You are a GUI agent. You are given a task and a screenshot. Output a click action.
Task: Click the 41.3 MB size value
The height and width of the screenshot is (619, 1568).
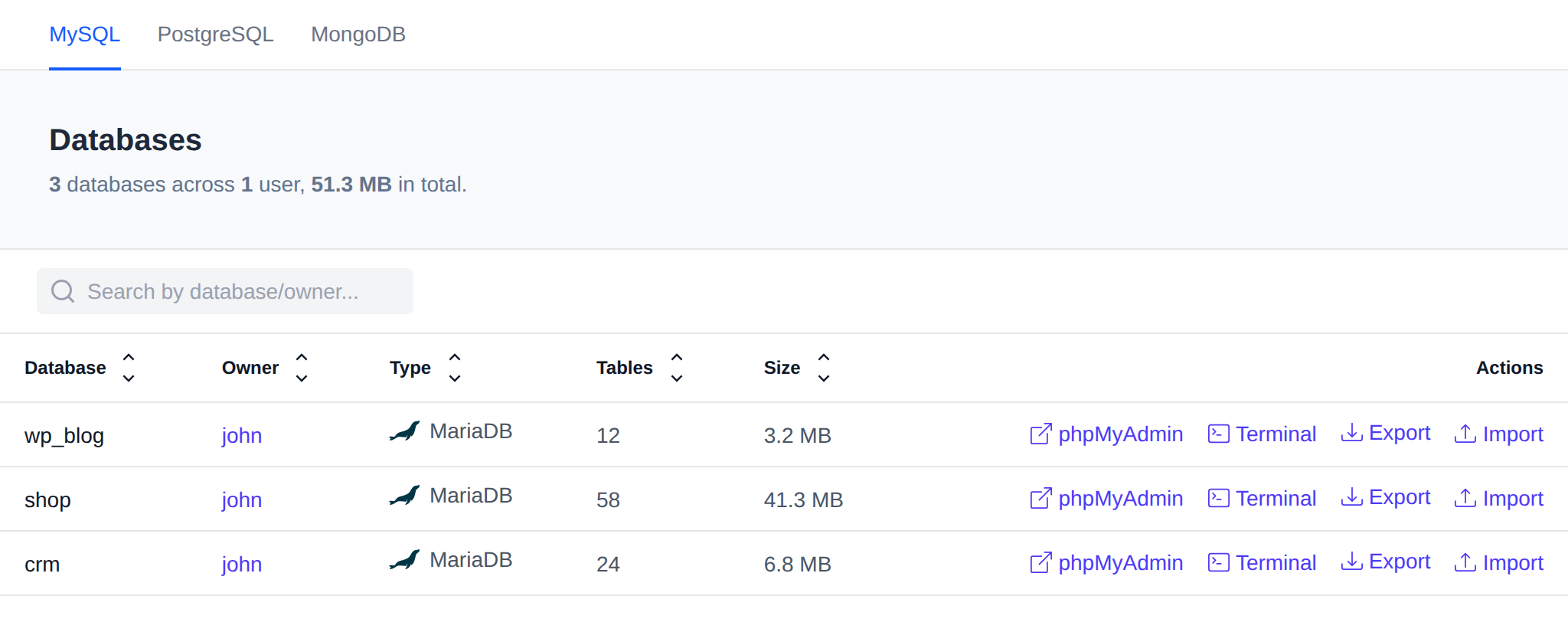(x=803, y=500)
